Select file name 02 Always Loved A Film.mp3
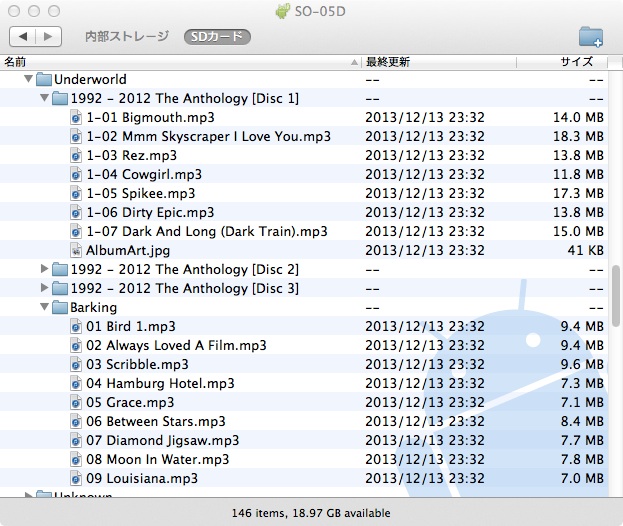The image size is (623, 526). coord(176,346)
